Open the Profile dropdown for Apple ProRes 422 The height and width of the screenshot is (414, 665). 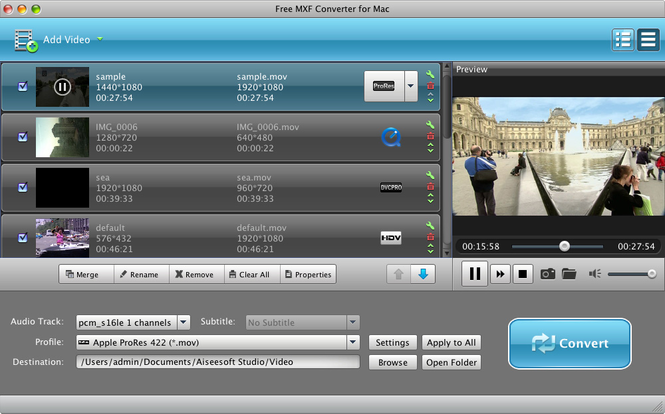click(x=353, y=342)
